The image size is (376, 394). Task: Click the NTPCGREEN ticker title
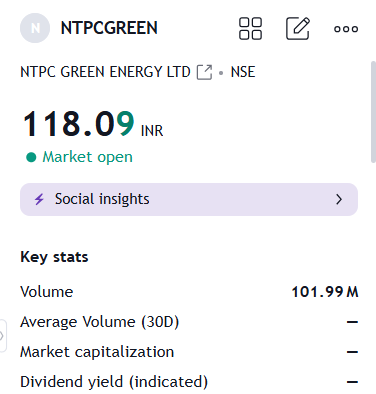pyautogui.click(x=109, y=28)
